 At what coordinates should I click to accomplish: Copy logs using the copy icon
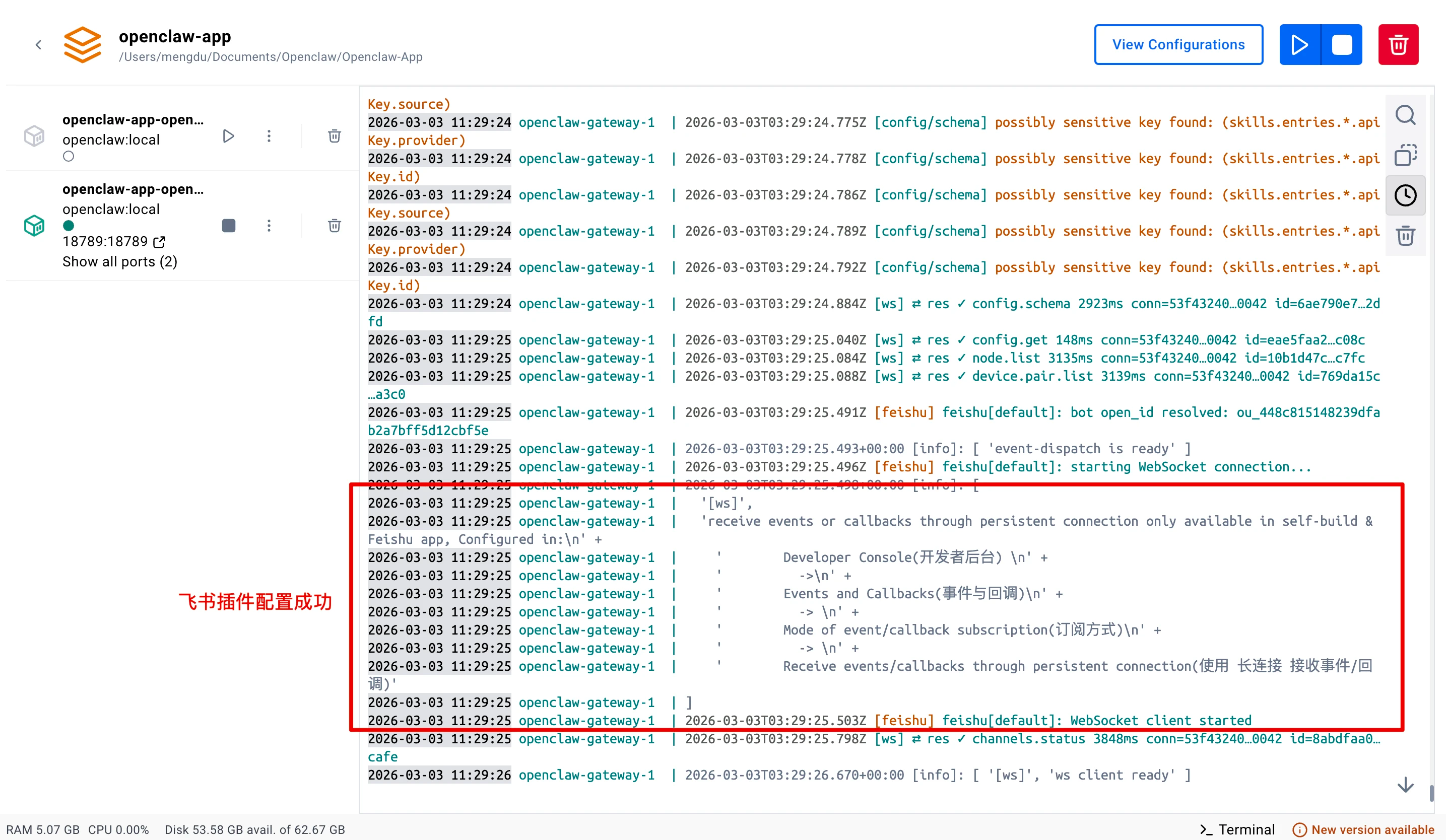coord(1405,155)
